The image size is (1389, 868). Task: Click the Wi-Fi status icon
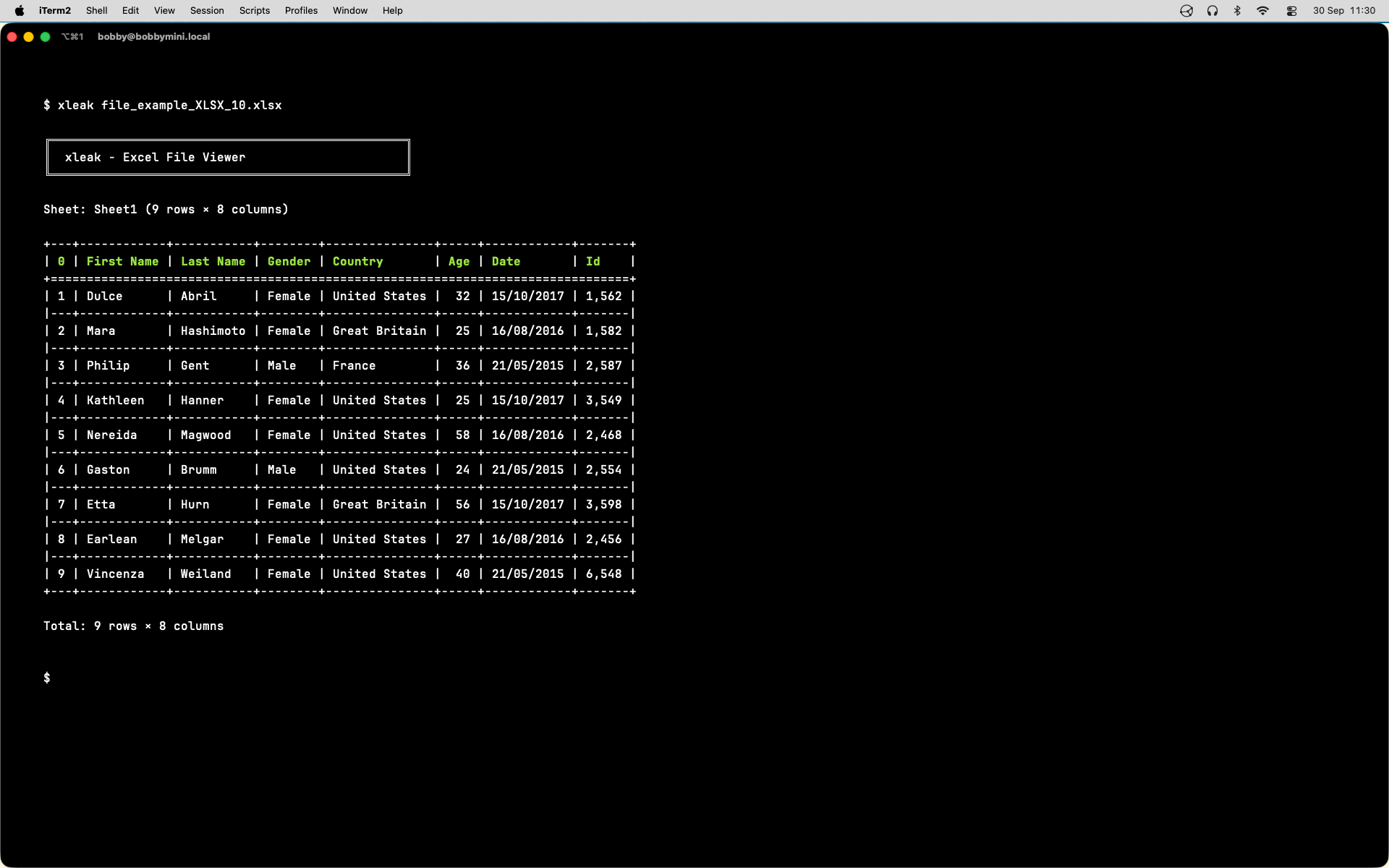pyautogui.click(x=1263, y=11)
